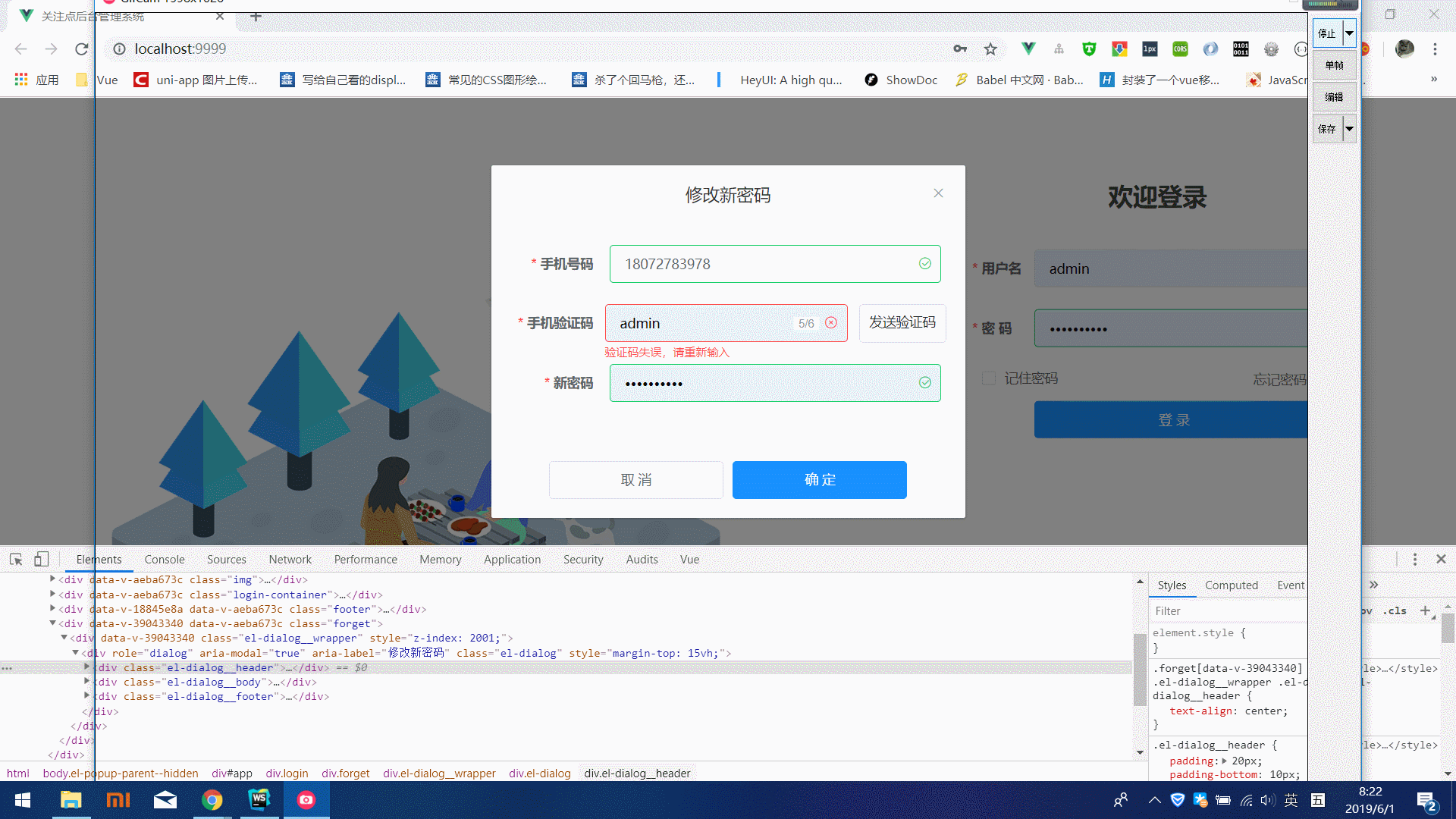The width and height of the screenshot is (1456, 819).
Task: Click the DevTools inspect element icon
Action: (16, 560)
